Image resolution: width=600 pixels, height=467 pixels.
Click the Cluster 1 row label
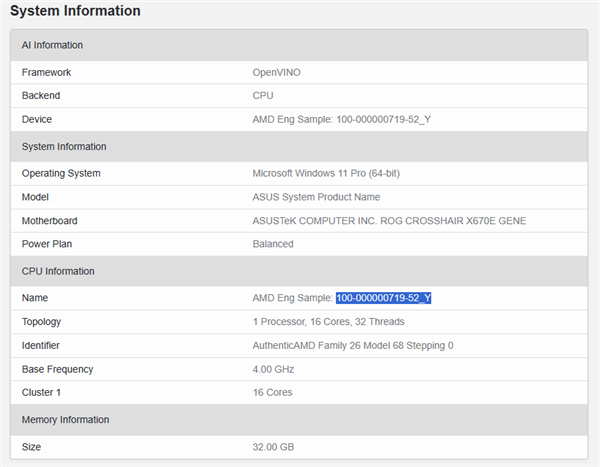tap(42, 392)
